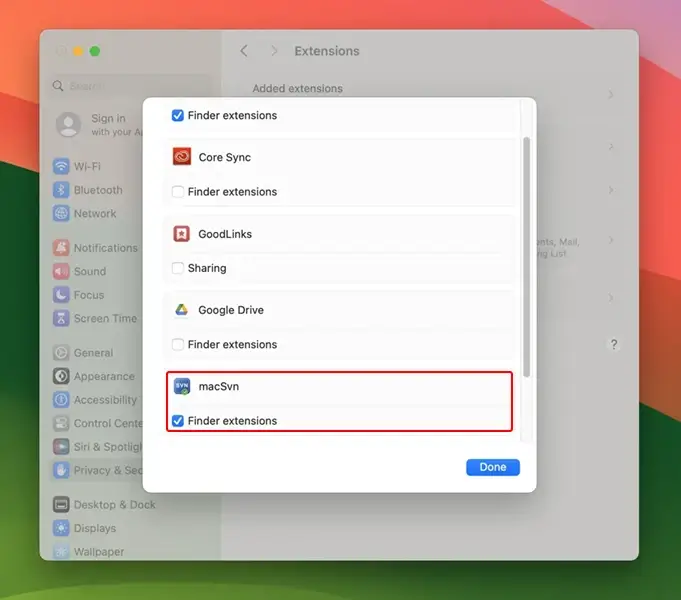Select Notifications label in sidebar

tap(106, 248)
